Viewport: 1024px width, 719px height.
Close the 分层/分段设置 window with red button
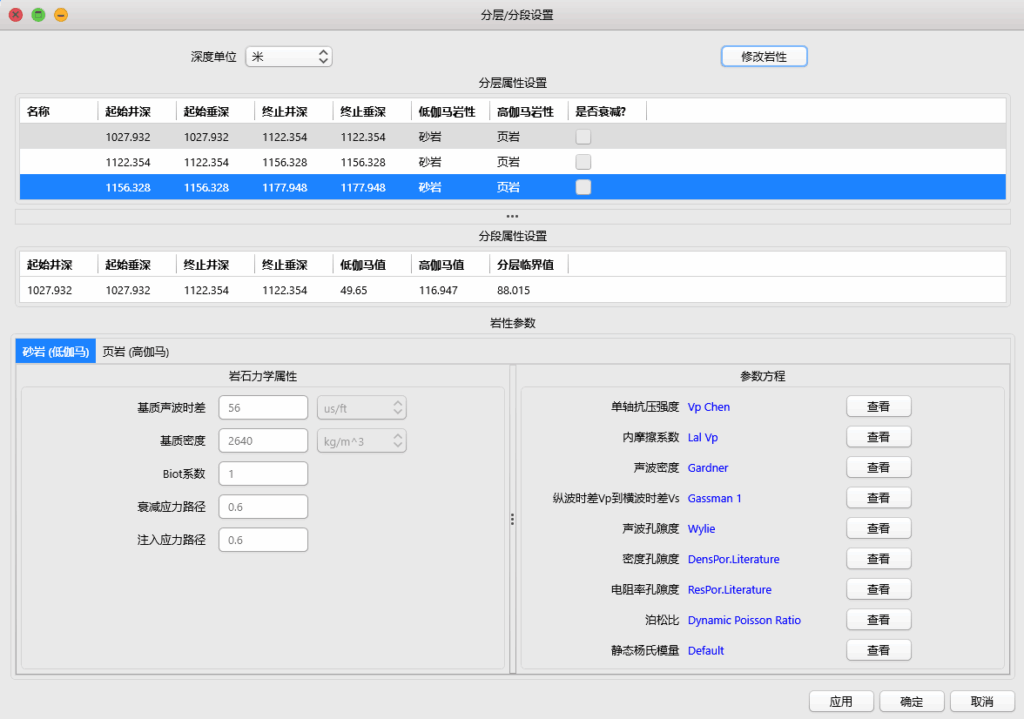click(16, 14)
